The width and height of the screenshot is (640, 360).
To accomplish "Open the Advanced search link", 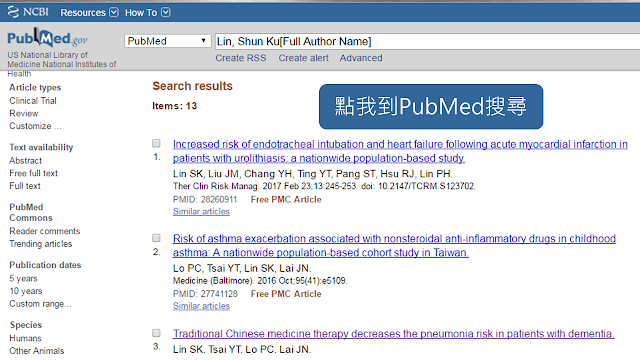I will coord(361,58).
